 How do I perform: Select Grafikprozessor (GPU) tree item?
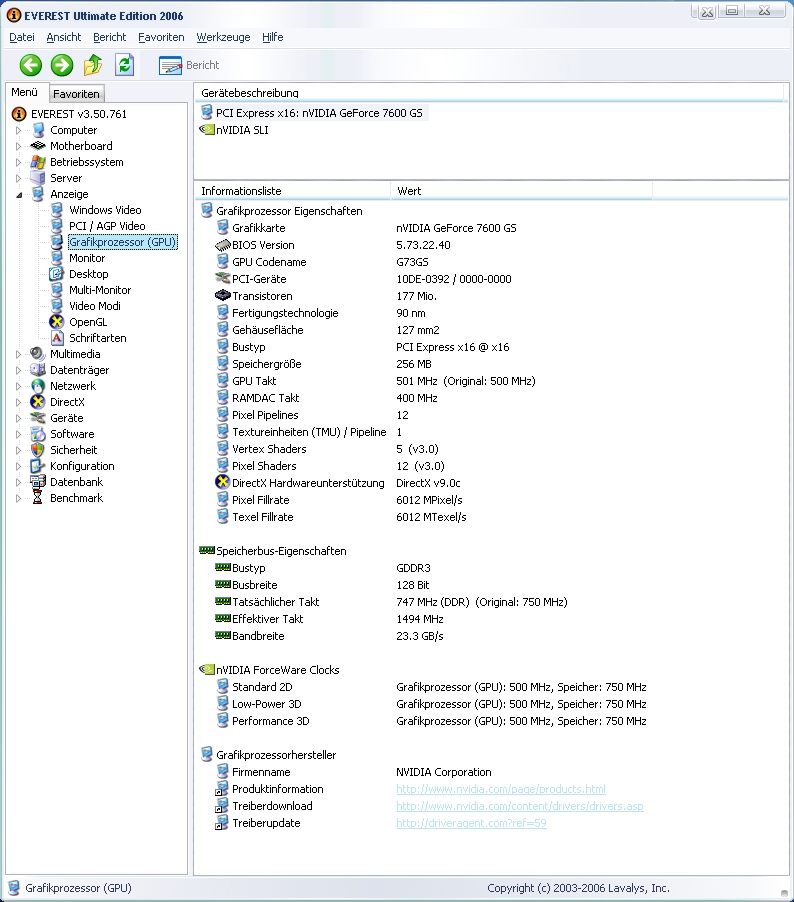coord(123,242)
